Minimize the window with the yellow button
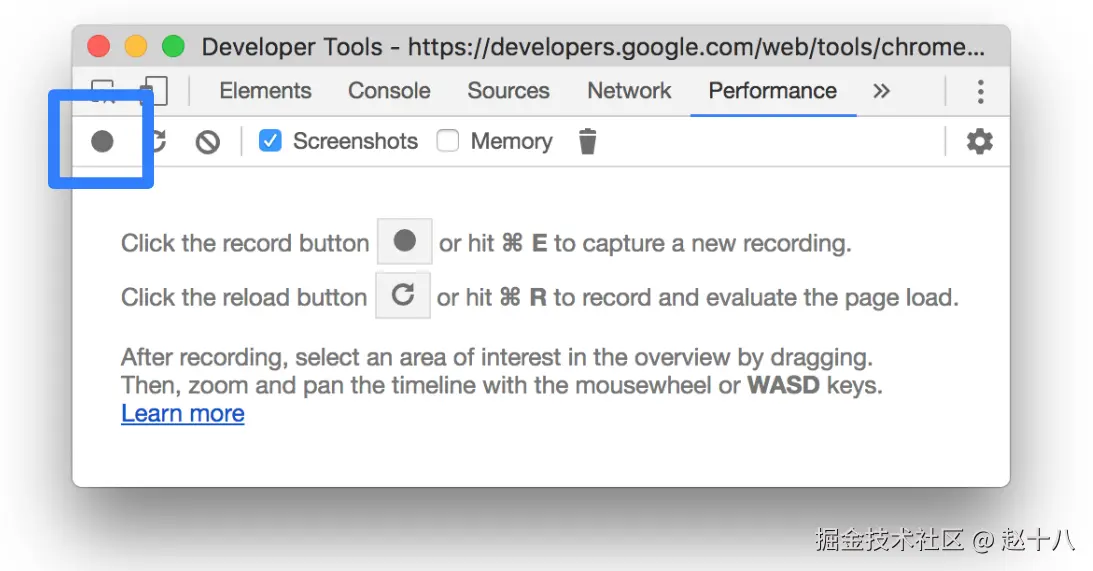Image resolution: width=1093 pixels, height=571 pixels. point(135,46)
